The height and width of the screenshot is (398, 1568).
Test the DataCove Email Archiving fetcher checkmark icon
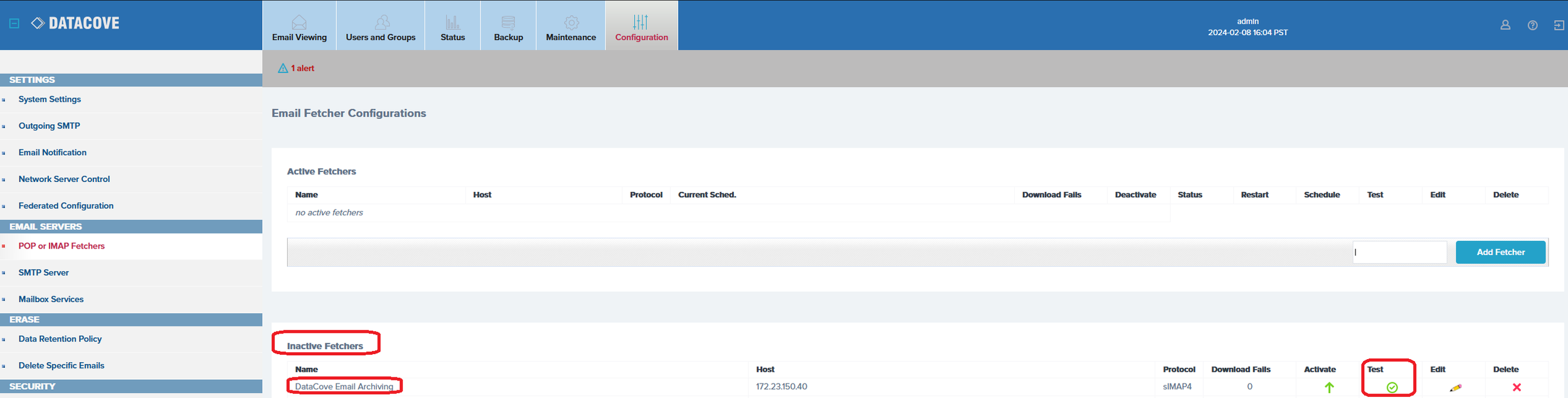(x=1392, y=387)
